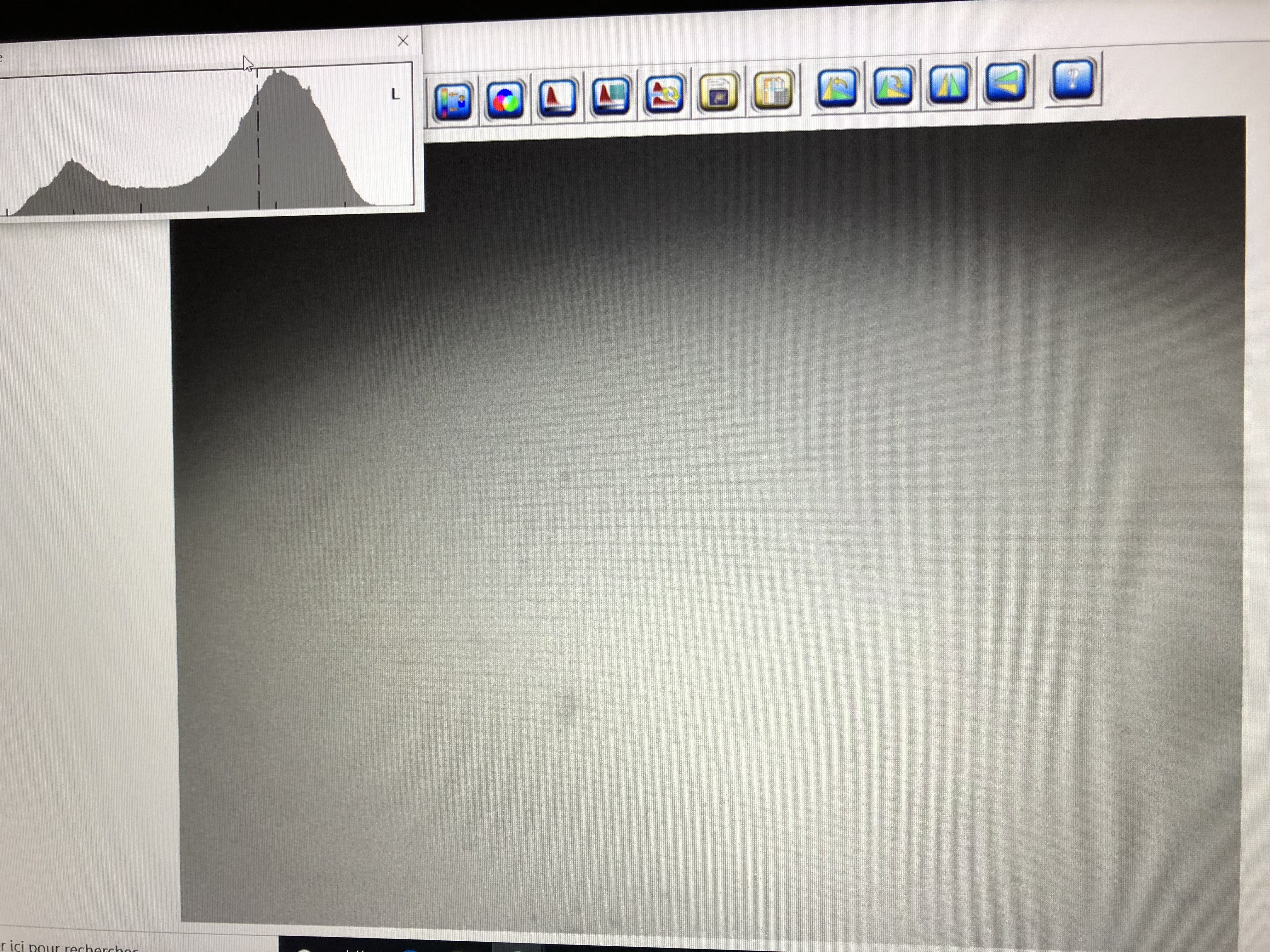1270x952 pixels.
Task: Open histogram with teal panel icon
Action: (611, 96)
